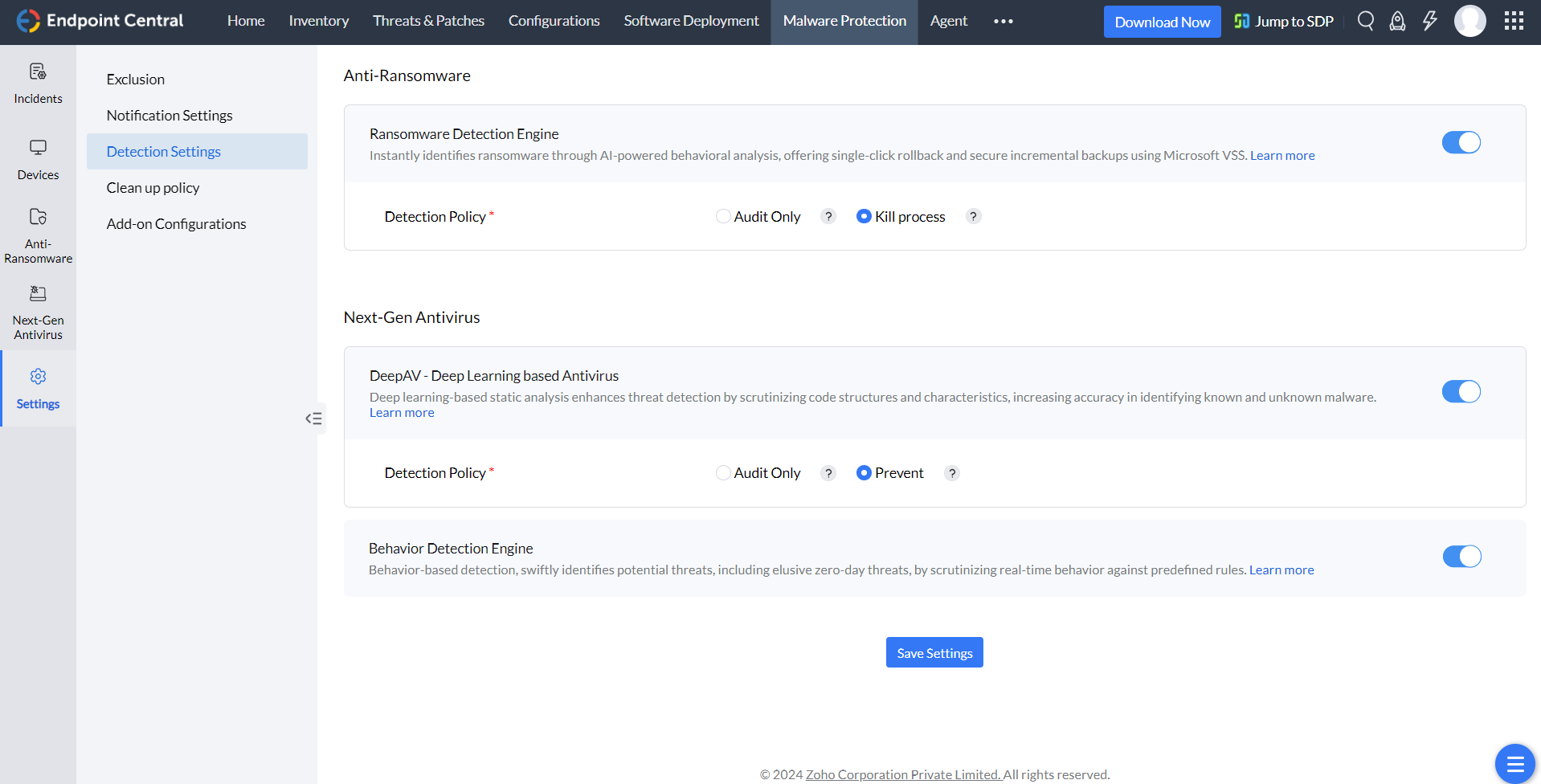Disable the Ransomware Detection Engine toggle

pyautogui.click(x=1461, y=143)
